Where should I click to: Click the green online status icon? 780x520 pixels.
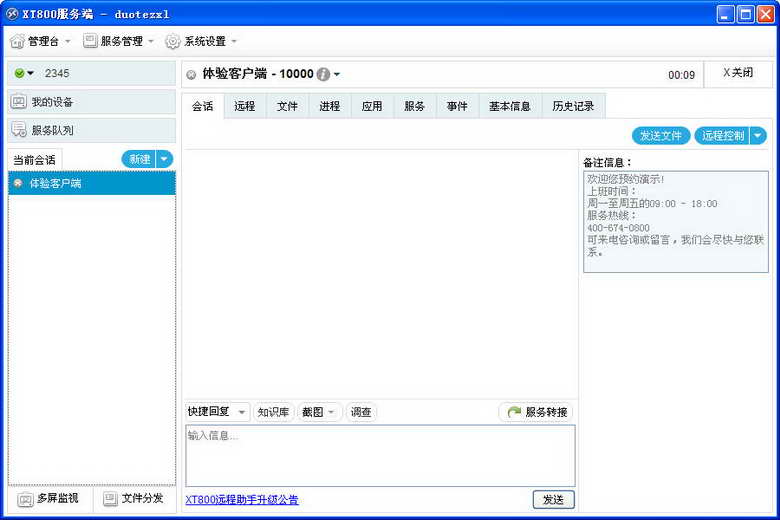click(x=19, y=73)
